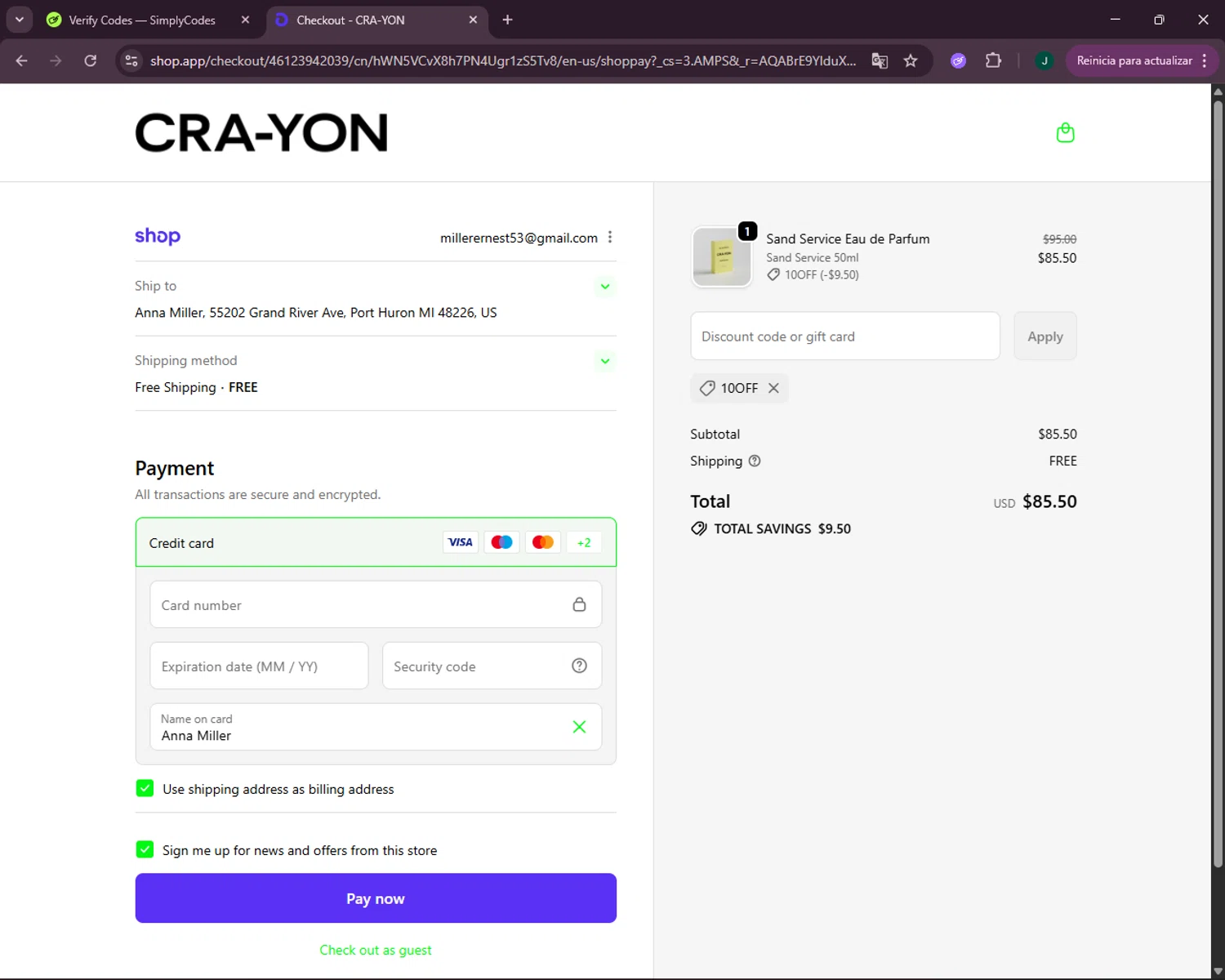The height and width of the screenshot is (980, 1225).
Task: Open account options menu next to email
Action: pos(610,237)
